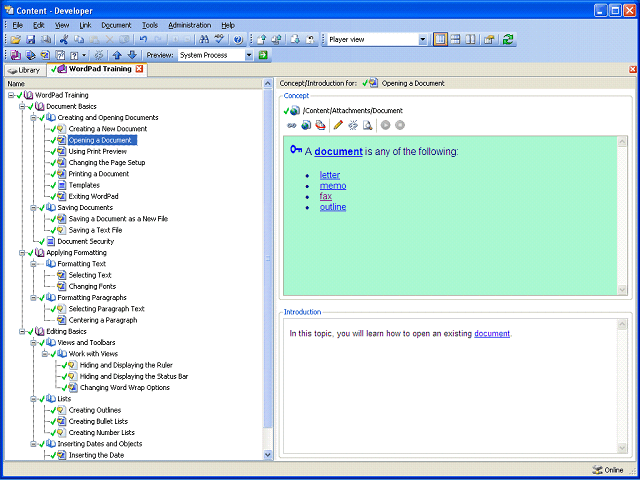Switch to the Library tab
The width and height of the screenshot is (640, 480).
point(24,70)
